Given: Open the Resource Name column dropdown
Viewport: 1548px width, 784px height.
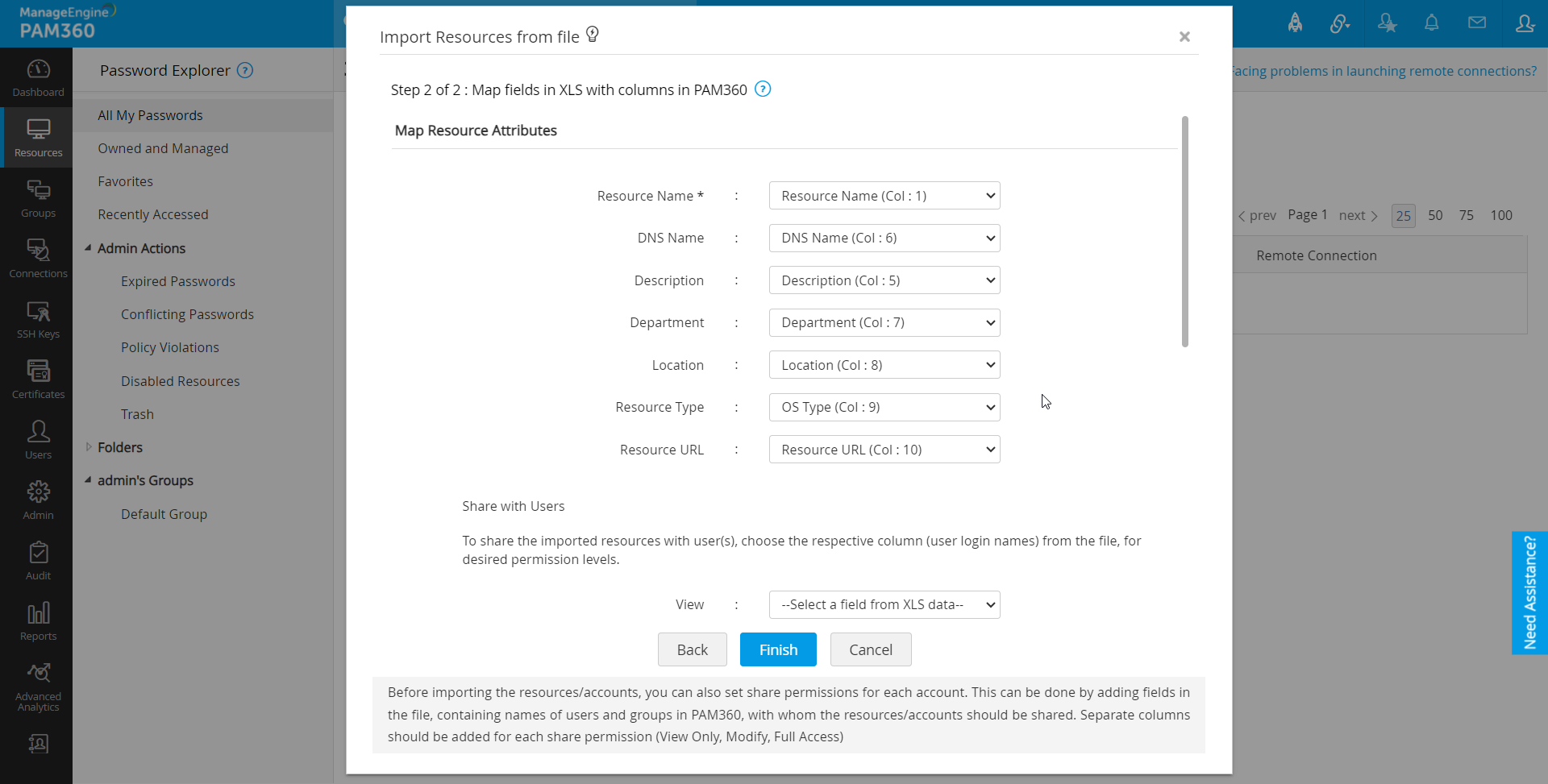Looking at the screenshot, I should (884, 196).
